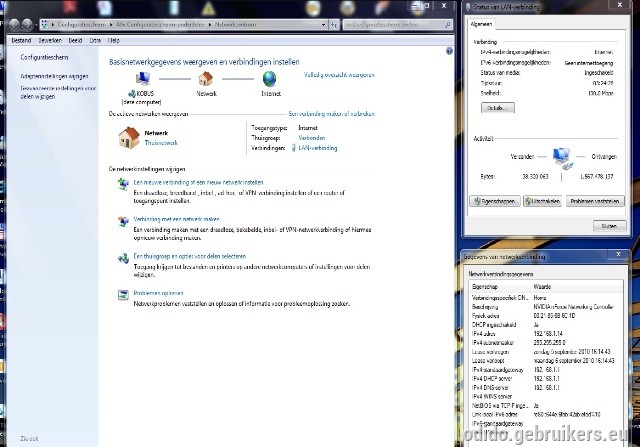Click the Eigenschappen button
This screenshot has height=447, width=640.
pyautogui.click(x=495, y=201)
